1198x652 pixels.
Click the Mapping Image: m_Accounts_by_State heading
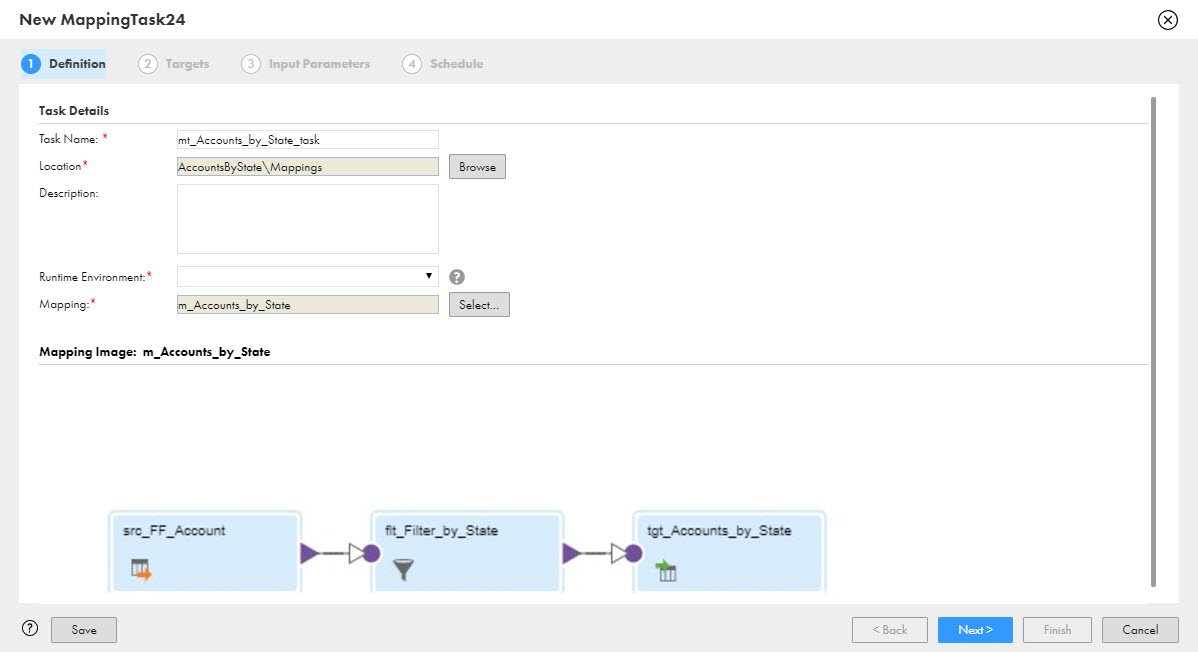click(x=154, y=352)
